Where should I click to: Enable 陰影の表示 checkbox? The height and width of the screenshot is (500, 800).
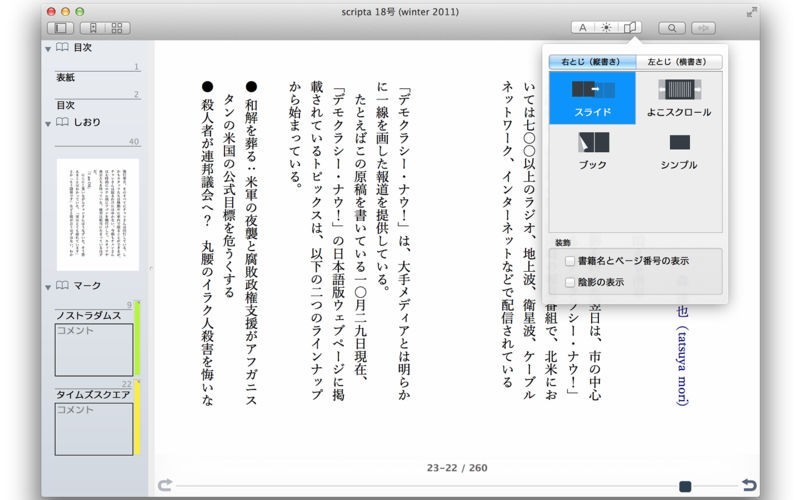(570, 283)
